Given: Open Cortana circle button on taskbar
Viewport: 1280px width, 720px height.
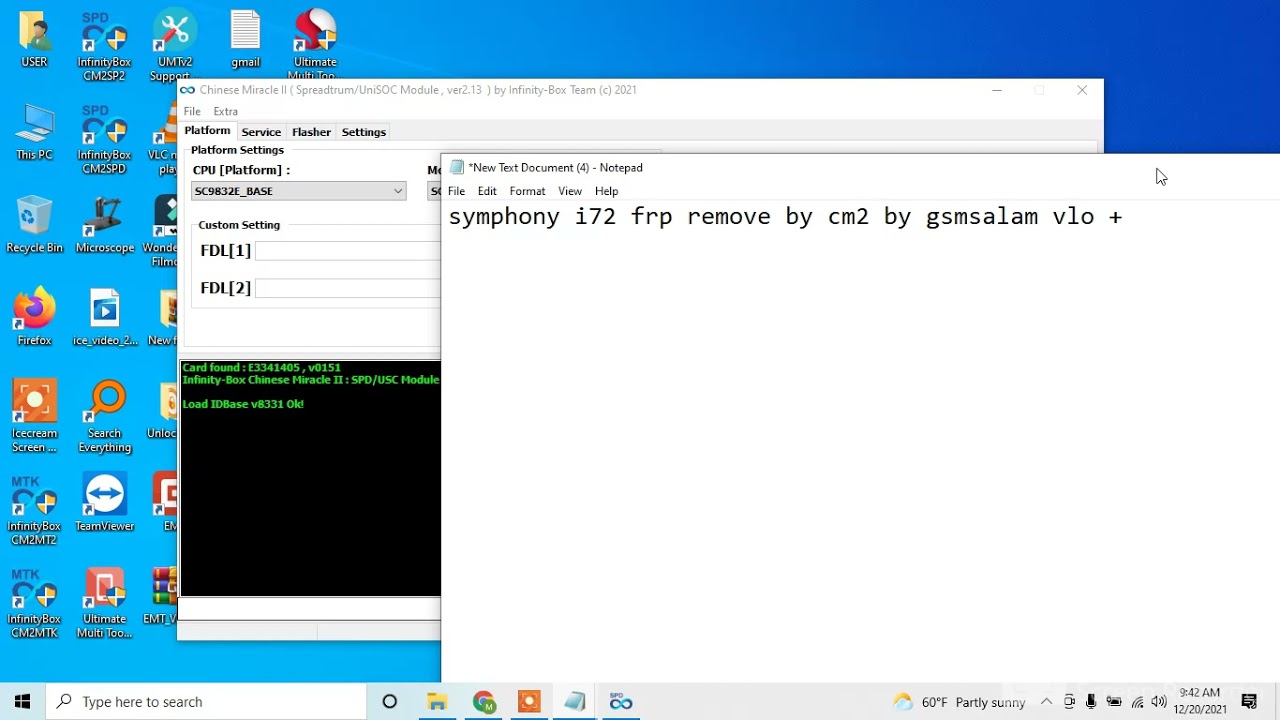Looking at the screenshot, I should point(390,701).
